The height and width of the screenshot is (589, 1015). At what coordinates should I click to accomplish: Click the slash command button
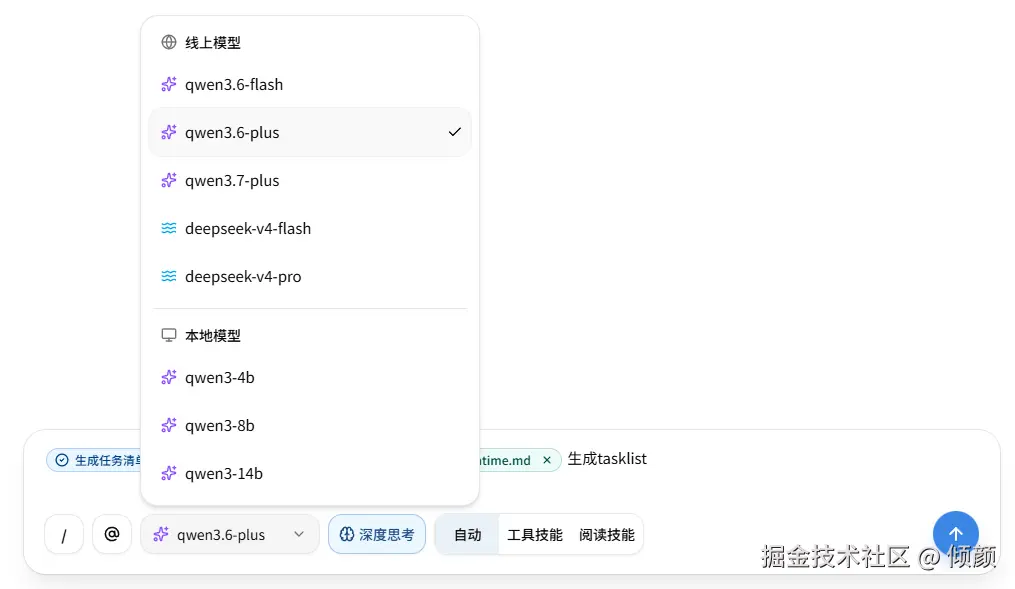[x=63, y=535]
